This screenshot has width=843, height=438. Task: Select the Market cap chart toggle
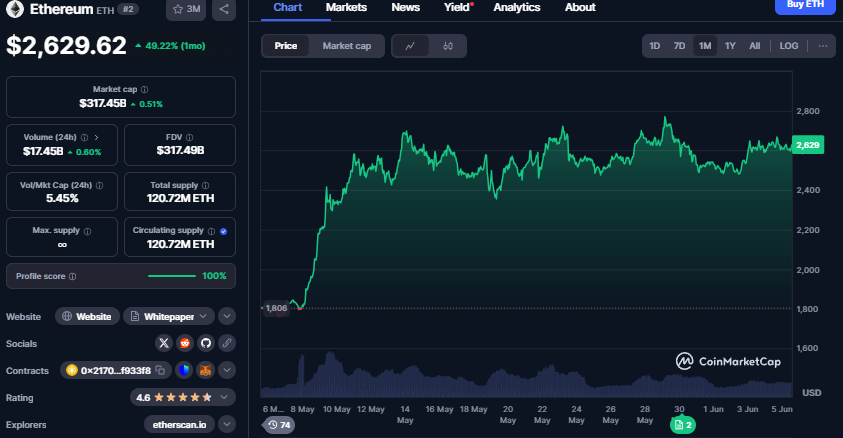[347, 46]
